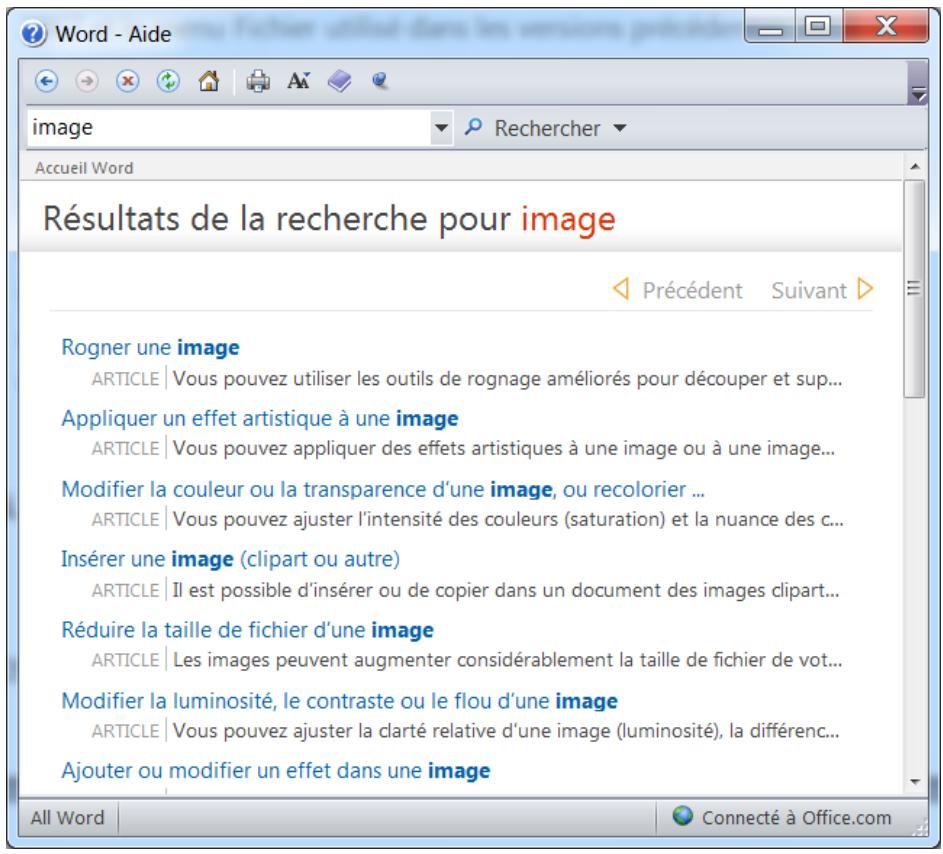This screenshot has width=943, height=854.
Task: Click the All Word status bar button
Action: pos(67,817)
